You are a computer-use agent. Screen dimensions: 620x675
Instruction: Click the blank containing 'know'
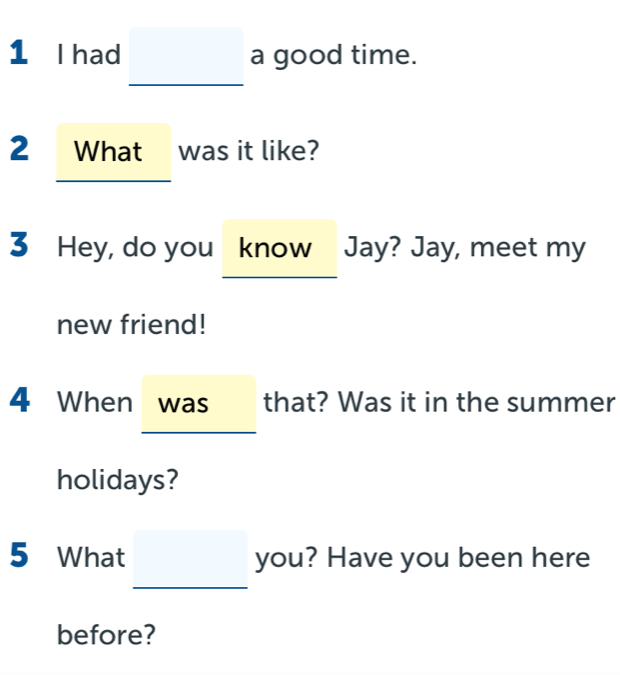[x=279, y=248]
